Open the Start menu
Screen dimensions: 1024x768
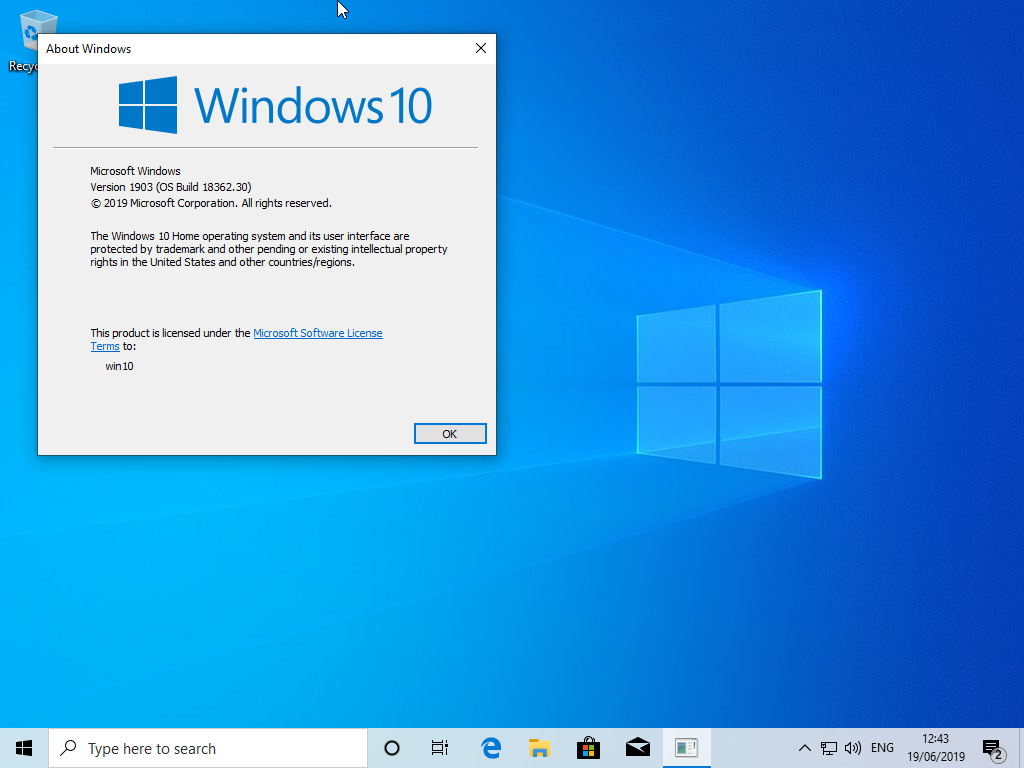24,748
